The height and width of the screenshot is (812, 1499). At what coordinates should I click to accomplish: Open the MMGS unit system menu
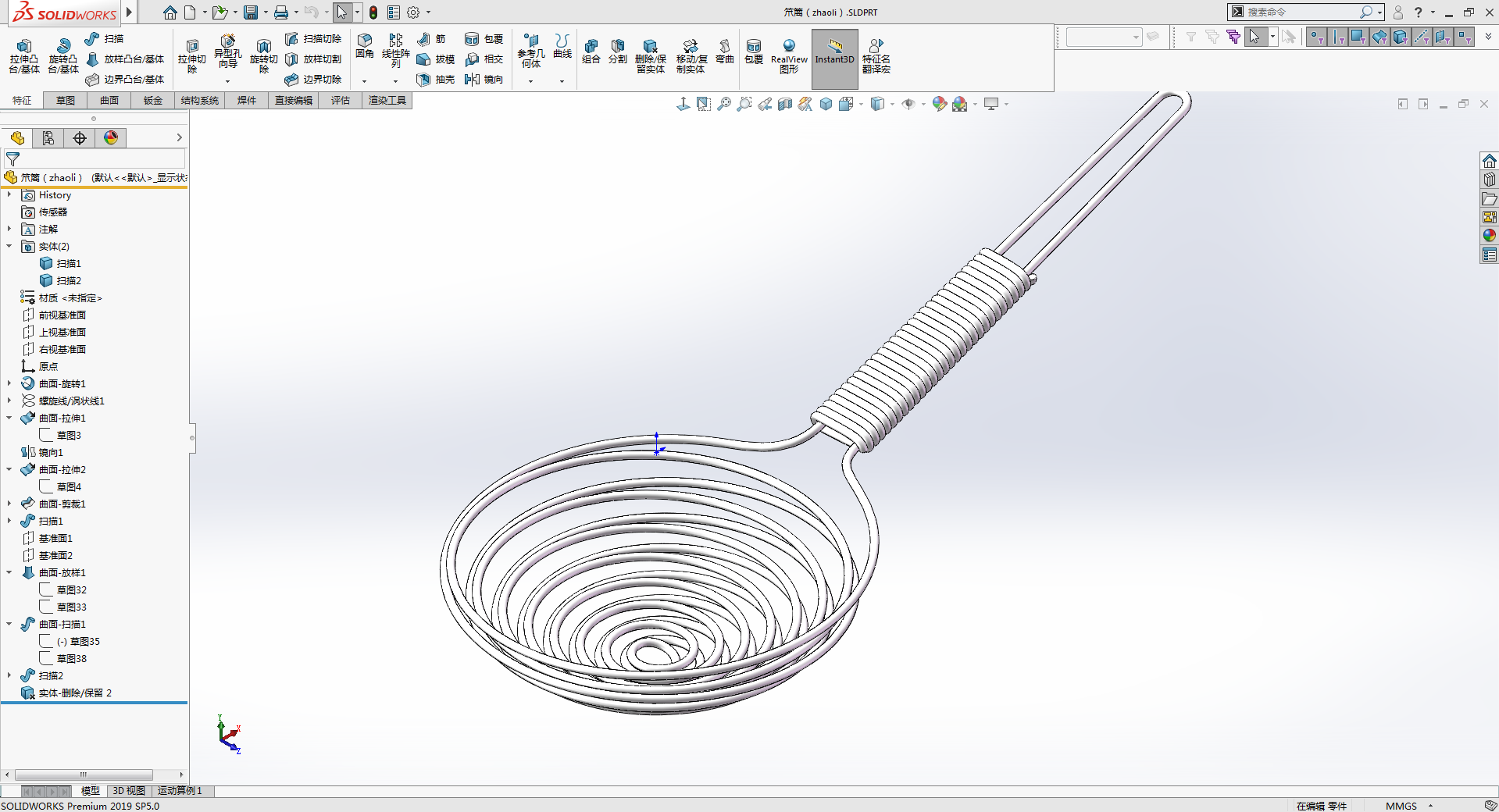click(x=1410, y=806)
